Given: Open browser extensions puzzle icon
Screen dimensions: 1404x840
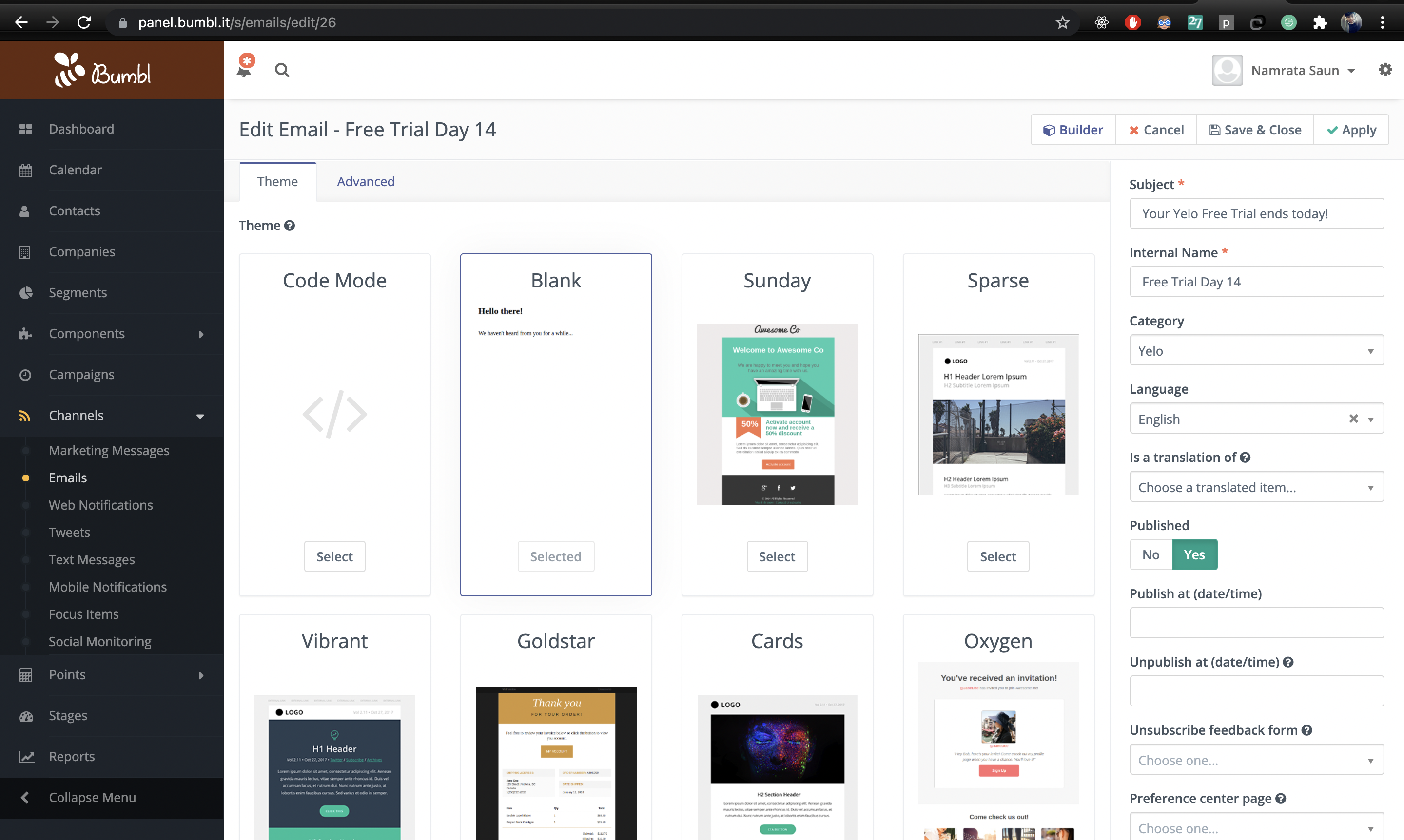Looking at the screenshot, I should tap(1320, 22).
